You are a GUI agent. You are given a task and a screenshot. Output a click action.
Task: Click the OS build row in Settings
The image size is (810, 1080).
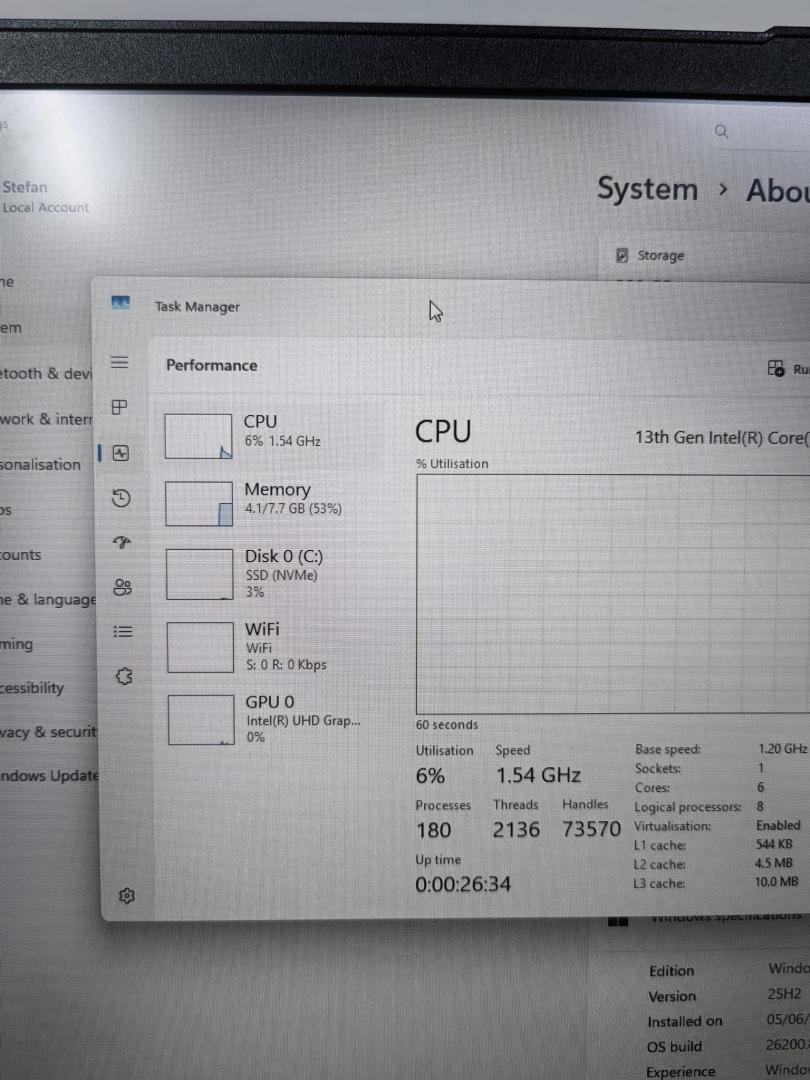pyautogui.click(x=728, y=1046)
